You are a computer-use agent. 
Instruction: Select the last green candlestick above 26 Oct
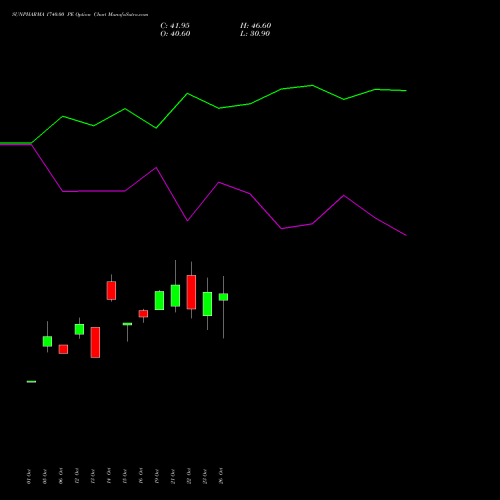click(x=223, y=297)
